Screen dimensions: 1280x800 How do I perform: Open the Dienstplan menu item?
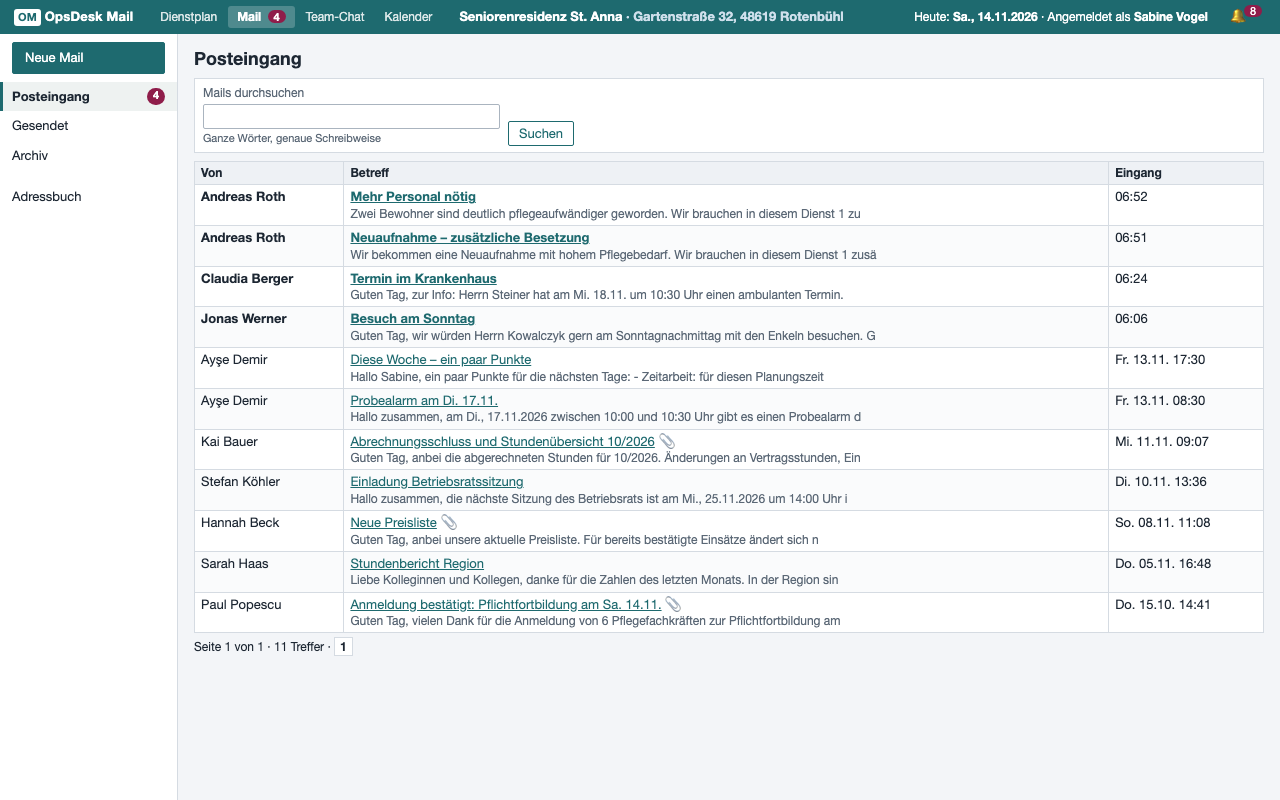click(x=188, y=17)
